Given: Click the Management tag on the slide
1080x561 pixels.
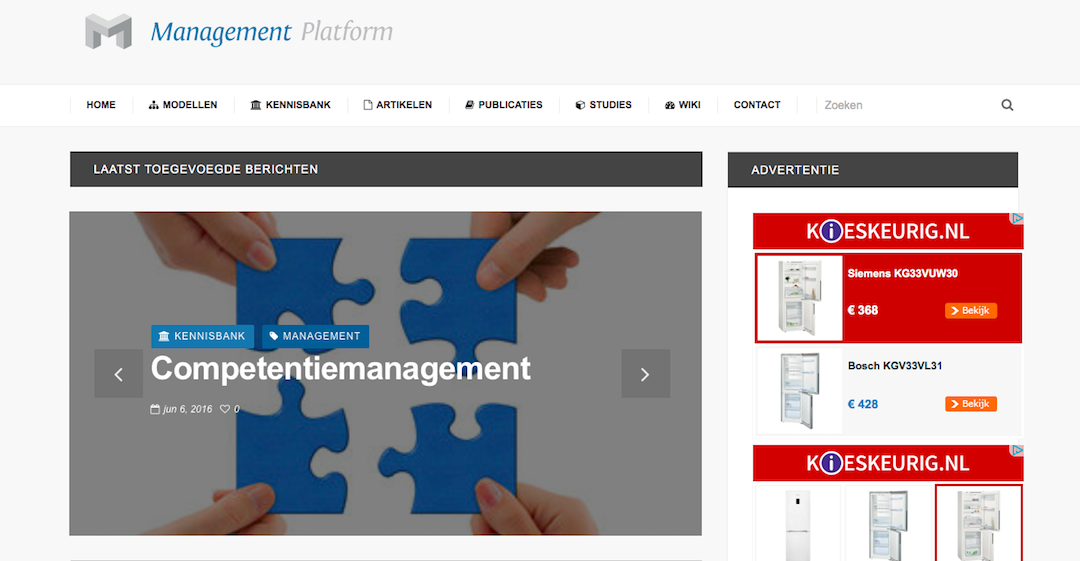Looking at the screenshot, I should 315,336.
